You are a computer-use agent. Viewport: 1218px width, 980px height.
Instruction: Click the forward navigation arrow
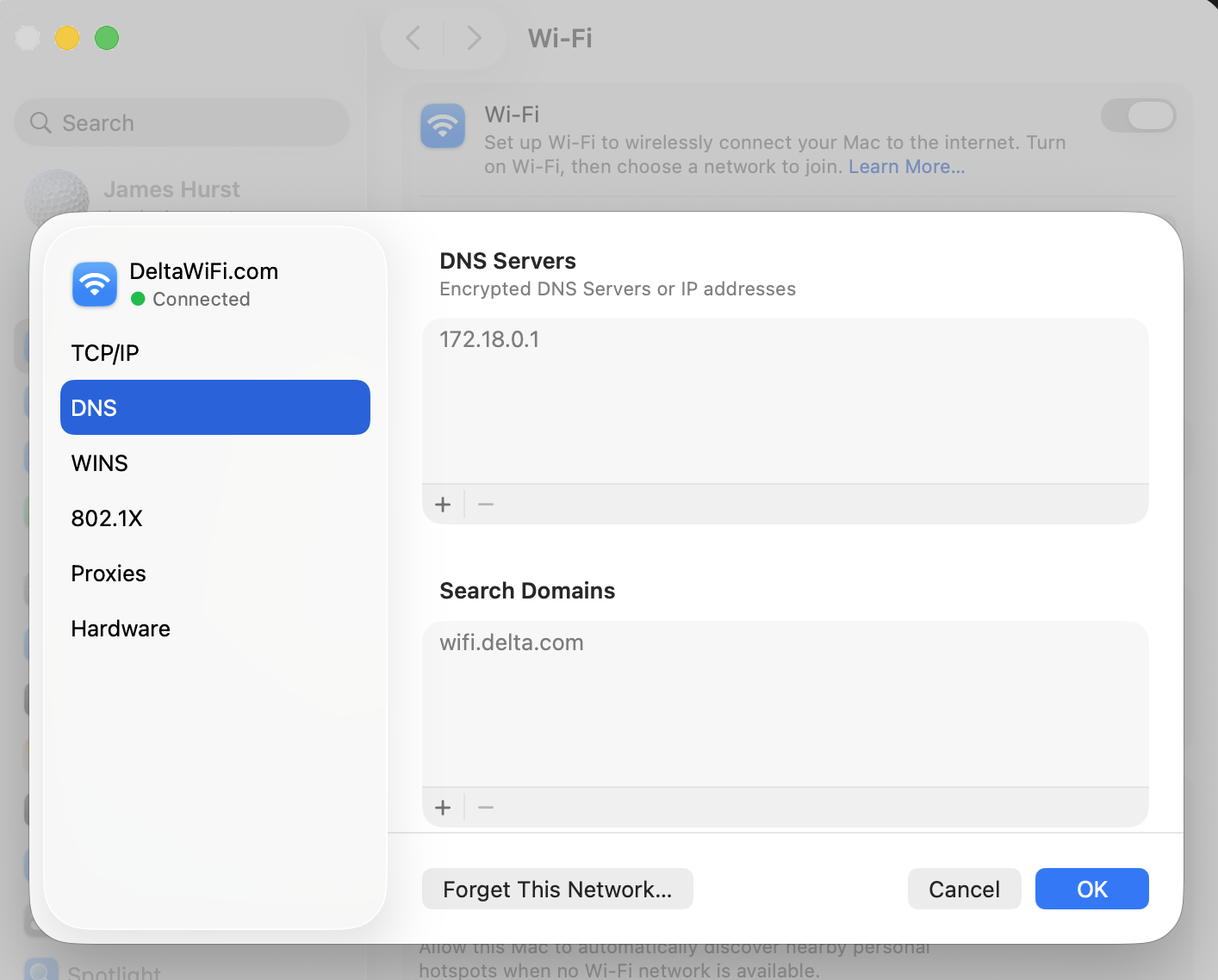pos(474,38)
